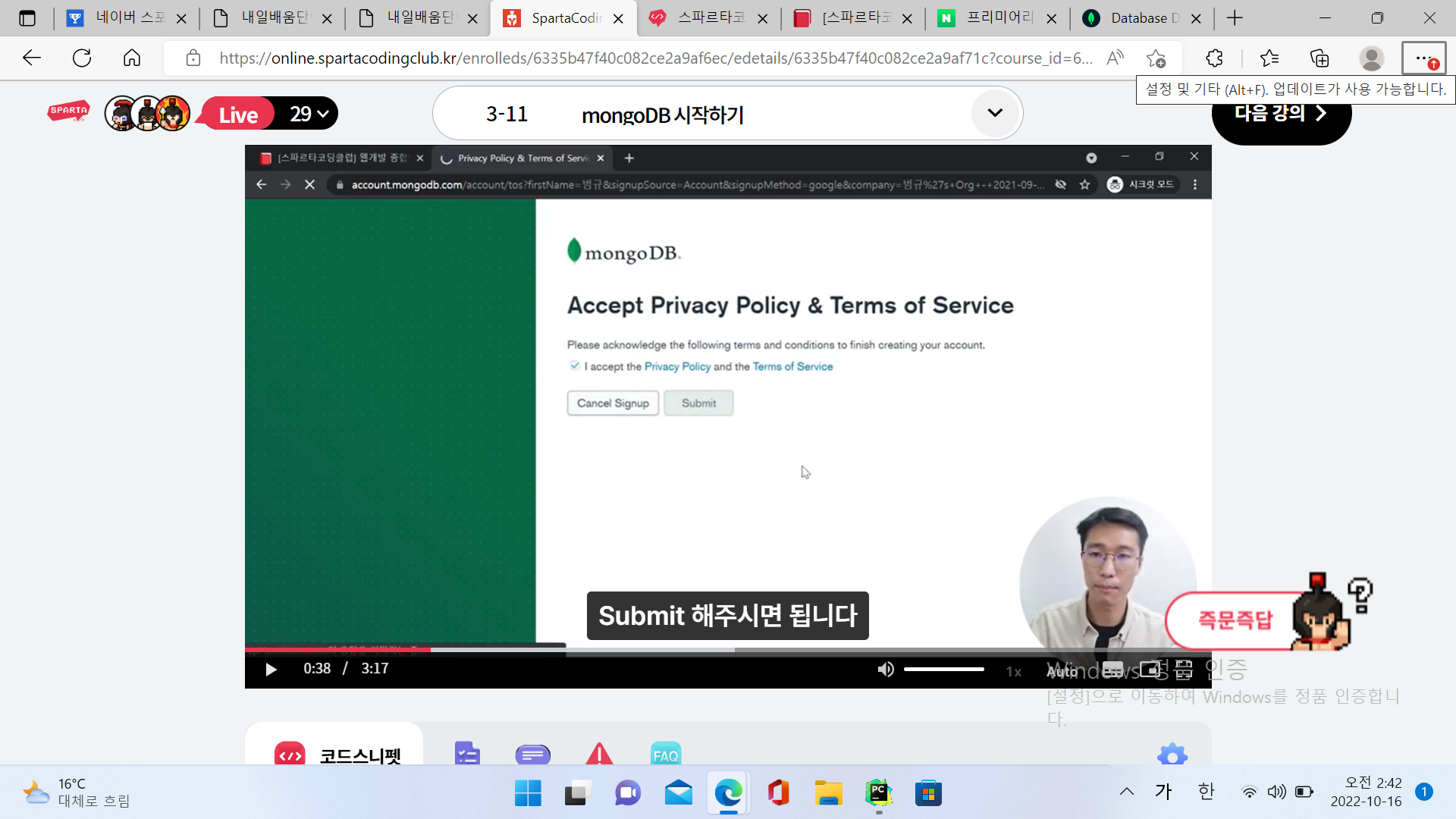Open Edge settings and more menu

point(1423,58)
